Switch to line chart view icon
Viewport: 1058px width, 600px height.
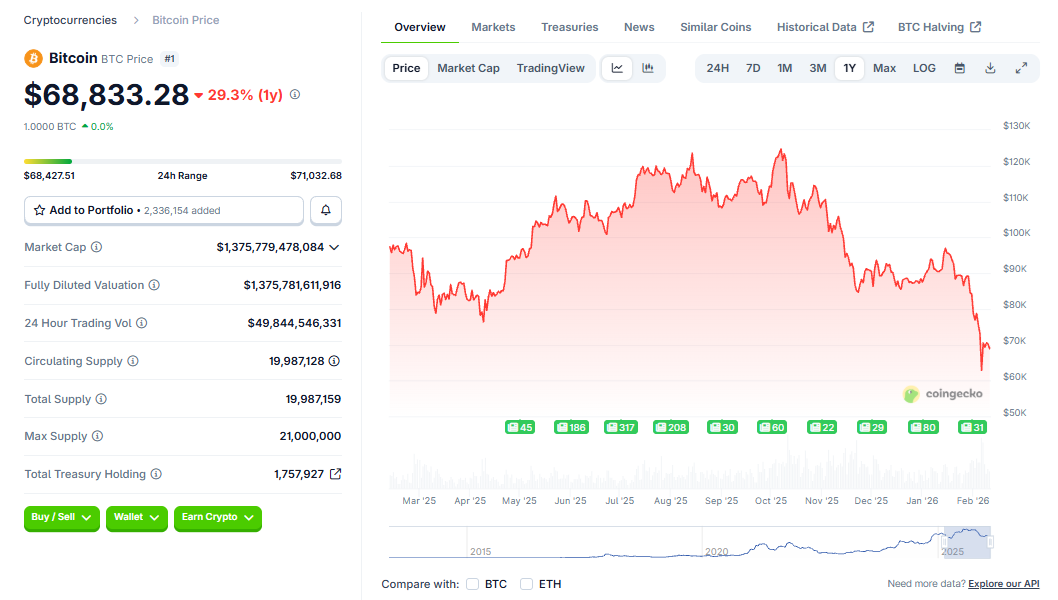(617, 68)
